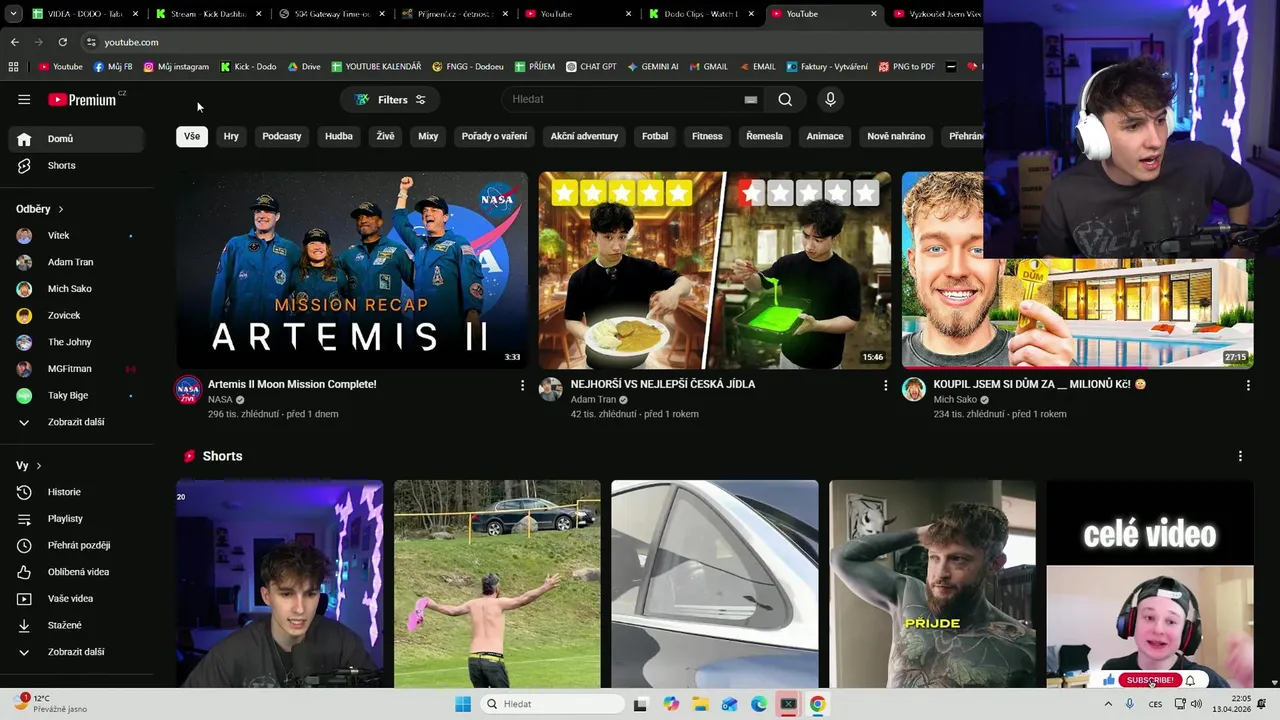
Task: Open the browser tab list dropdown
Action: [12, 14]
